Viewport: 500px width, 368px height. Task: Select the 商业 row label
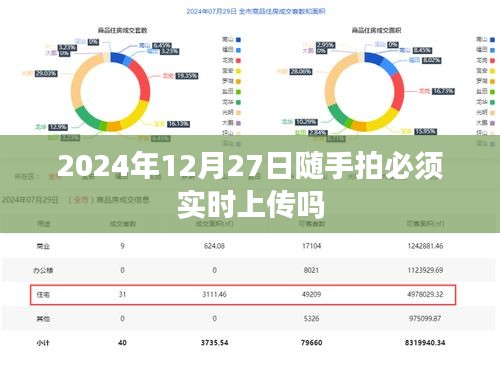tap(43, 246)
